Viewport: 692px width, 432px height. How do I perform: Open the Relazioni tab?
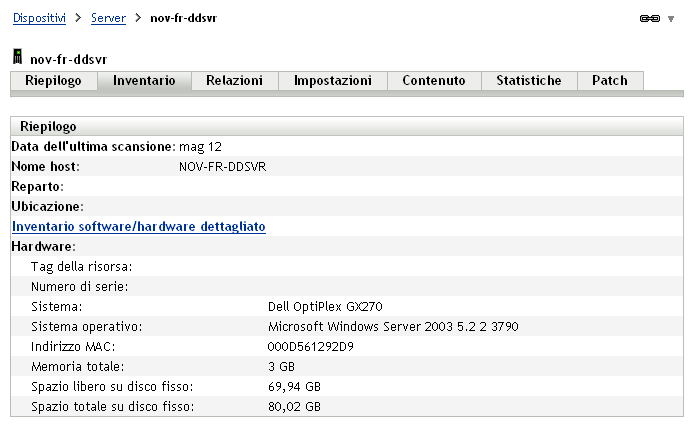point(234,81)
